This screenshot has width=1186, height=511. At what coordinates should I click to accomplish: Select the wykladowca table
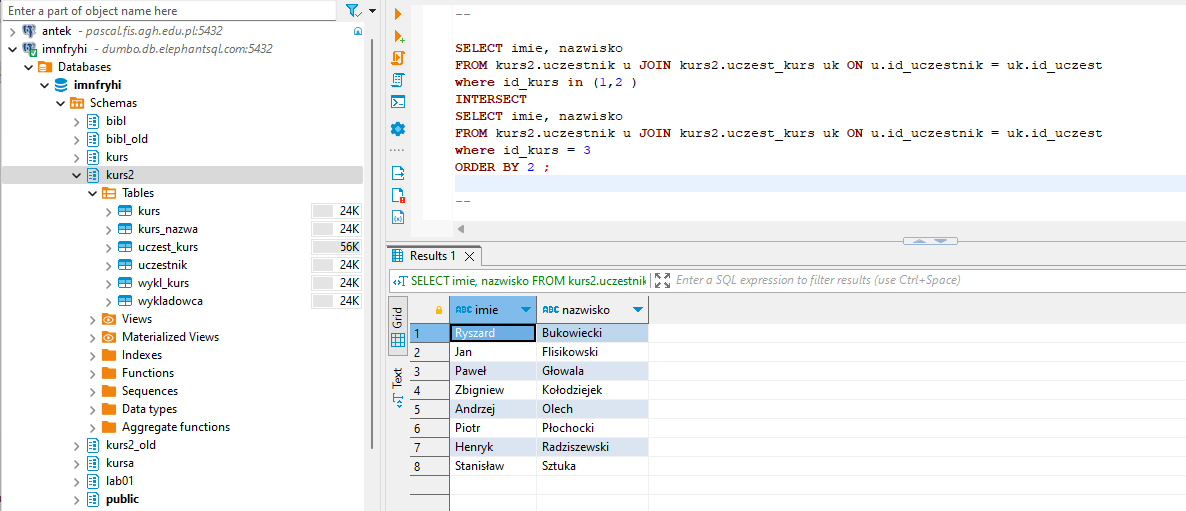[x=170, y=301]
